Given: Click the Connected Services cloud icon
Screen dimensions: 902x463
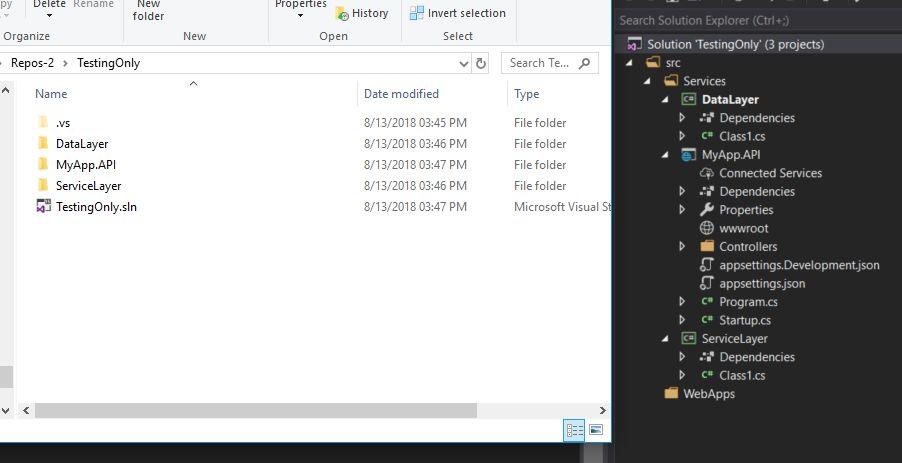Looking at the screenshot, I should pyautogui.click(x=707, y=173).
